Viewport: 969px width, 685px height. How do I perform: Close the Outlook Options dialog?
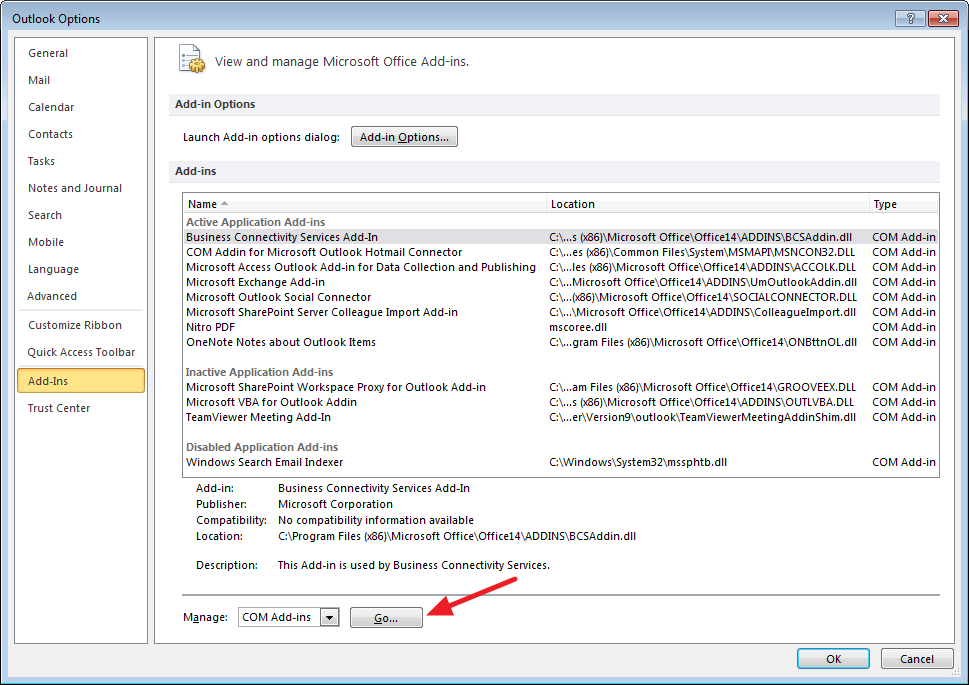point(943,19)
